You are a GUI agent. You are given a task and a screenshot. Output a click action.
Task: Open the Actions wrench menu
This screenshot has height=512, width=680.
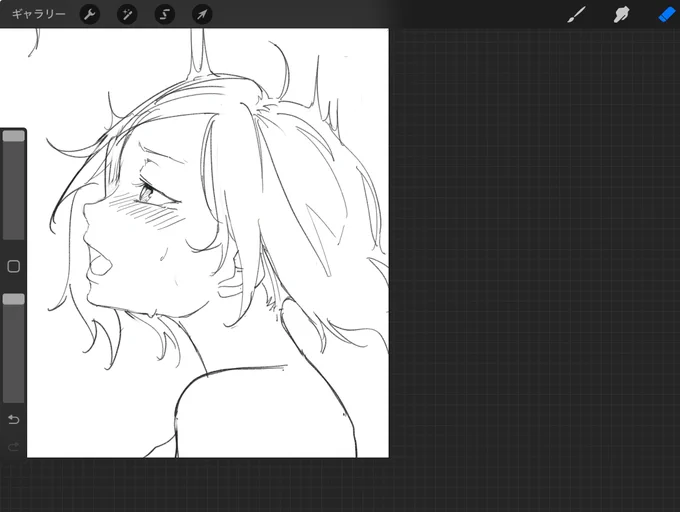pyautogui.click(x=90, y=14)
